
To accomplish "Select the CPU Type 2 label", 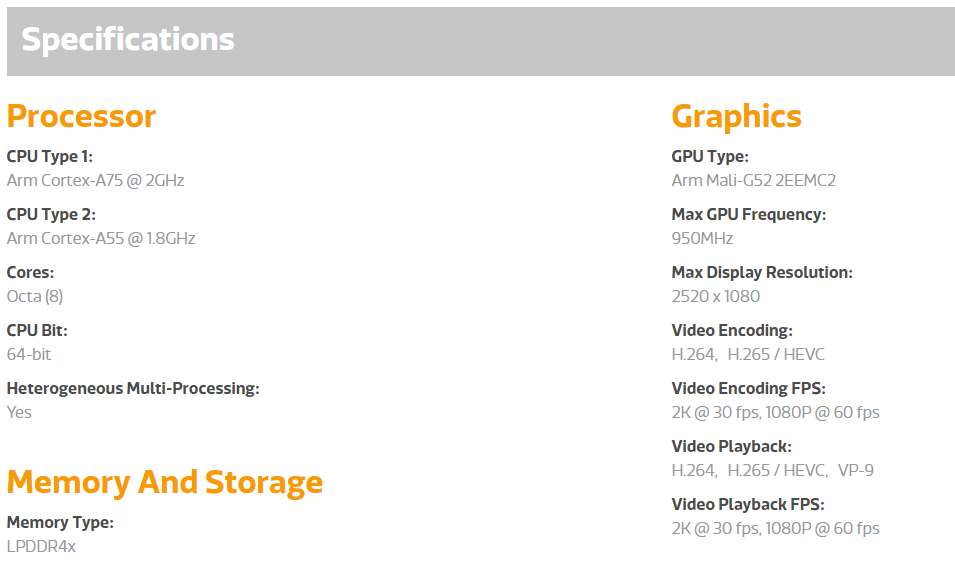I will coord(50,214).
